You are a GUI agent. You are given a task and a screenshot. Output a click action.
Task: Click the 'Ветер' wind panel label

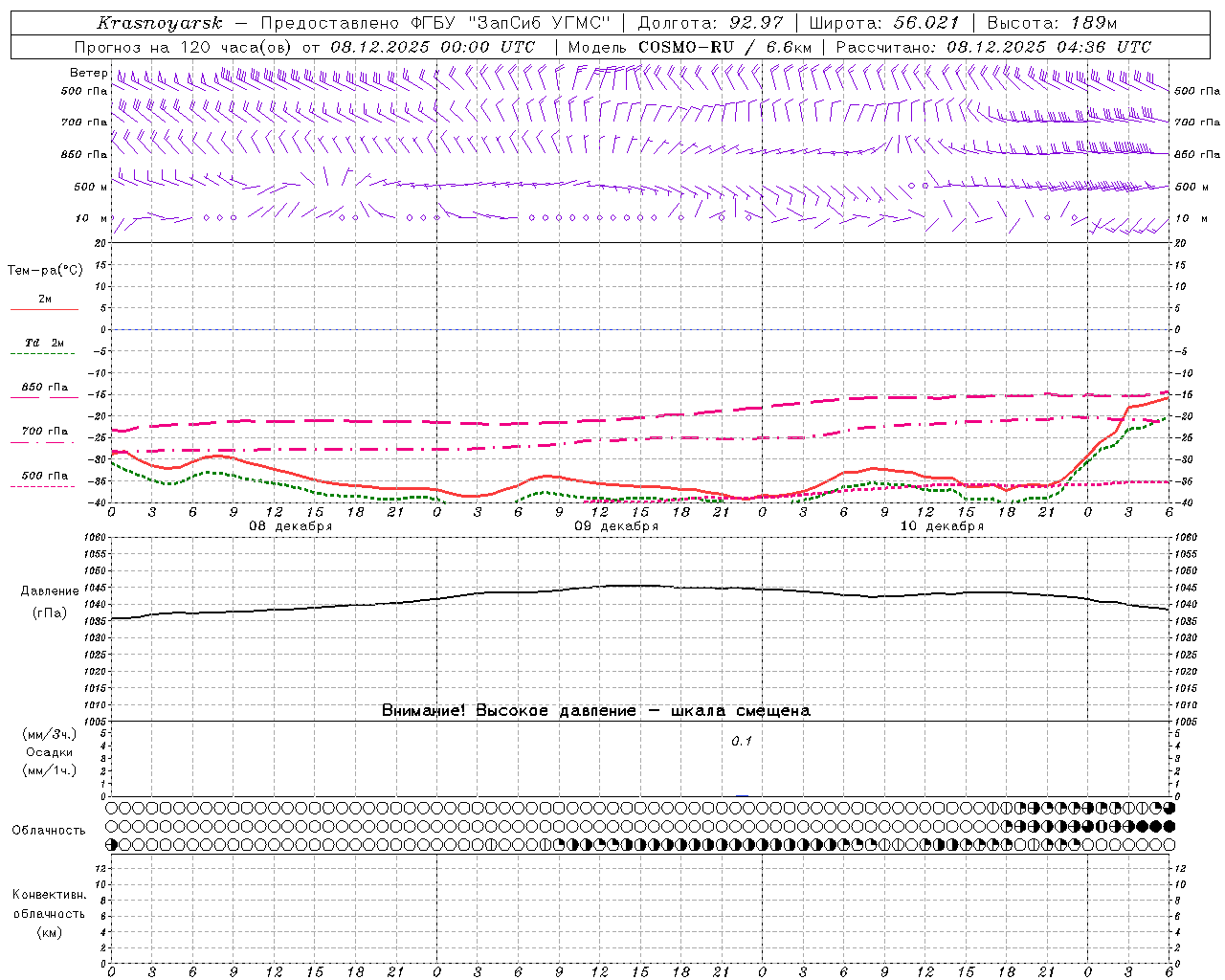tap(88, 73)
